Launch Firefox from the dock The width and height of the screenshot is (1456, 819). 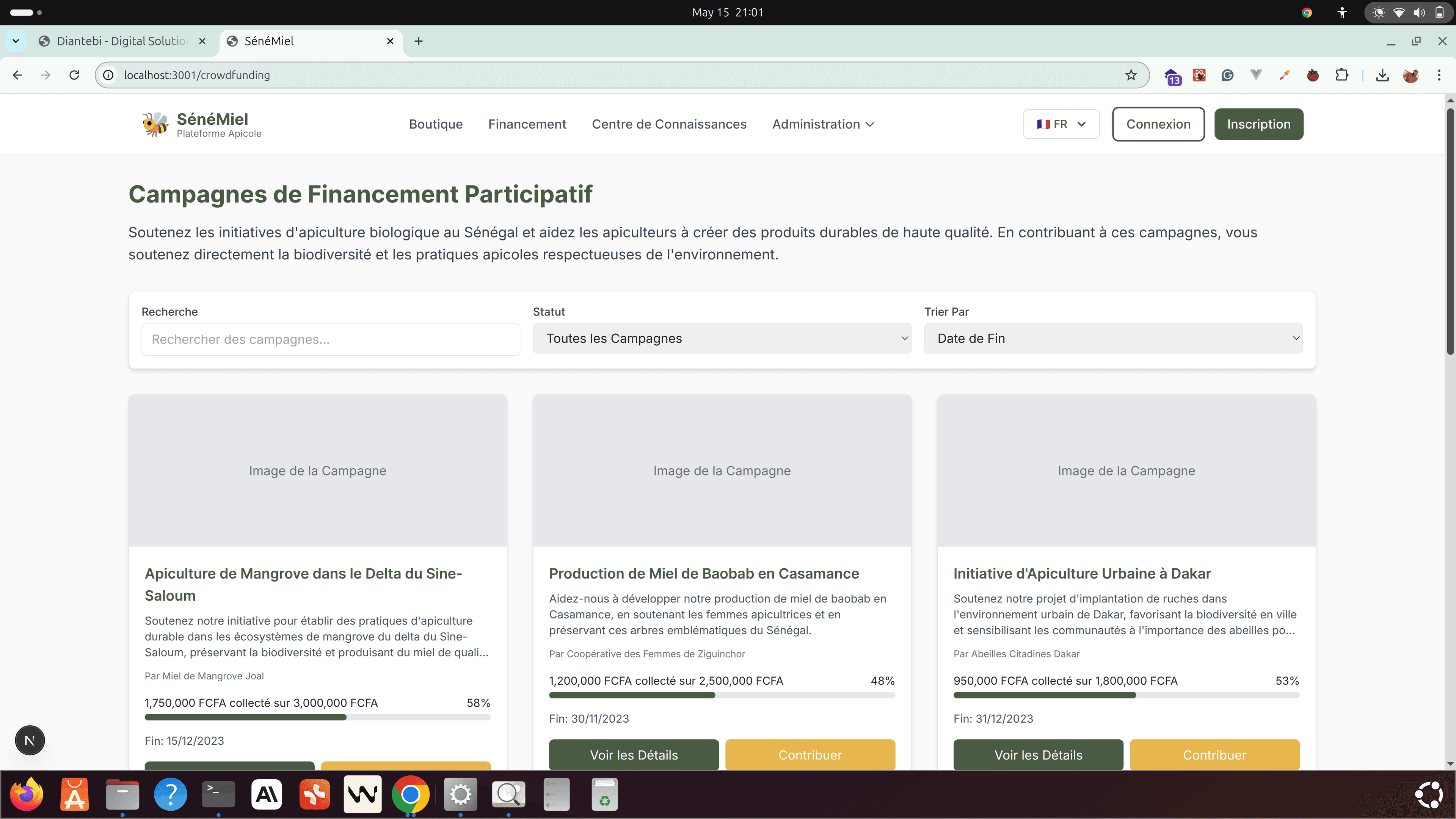(x=26, y=794)
